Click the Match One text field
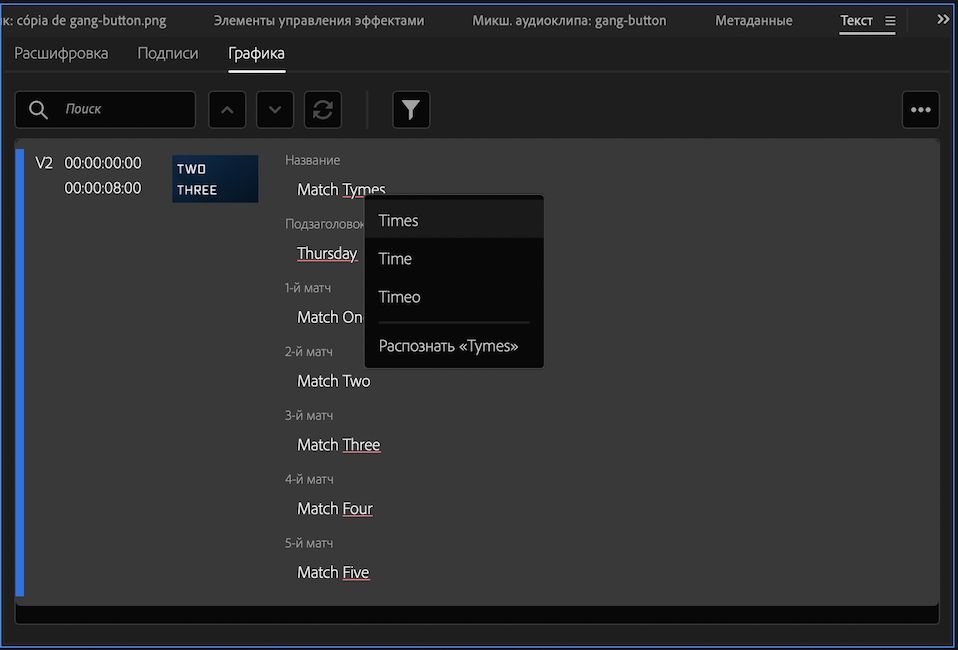The height and width of the screenshot is (650, 958). click(x=331, y=317)
